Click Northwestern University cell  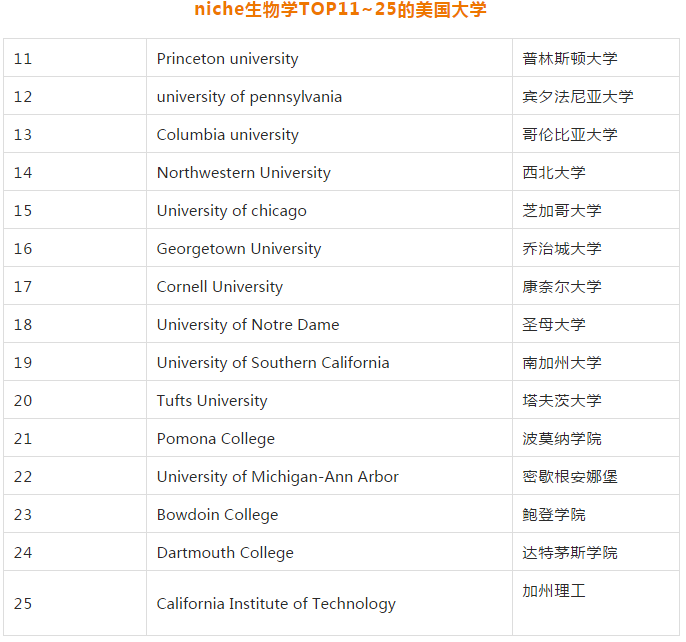coord(329,172)
